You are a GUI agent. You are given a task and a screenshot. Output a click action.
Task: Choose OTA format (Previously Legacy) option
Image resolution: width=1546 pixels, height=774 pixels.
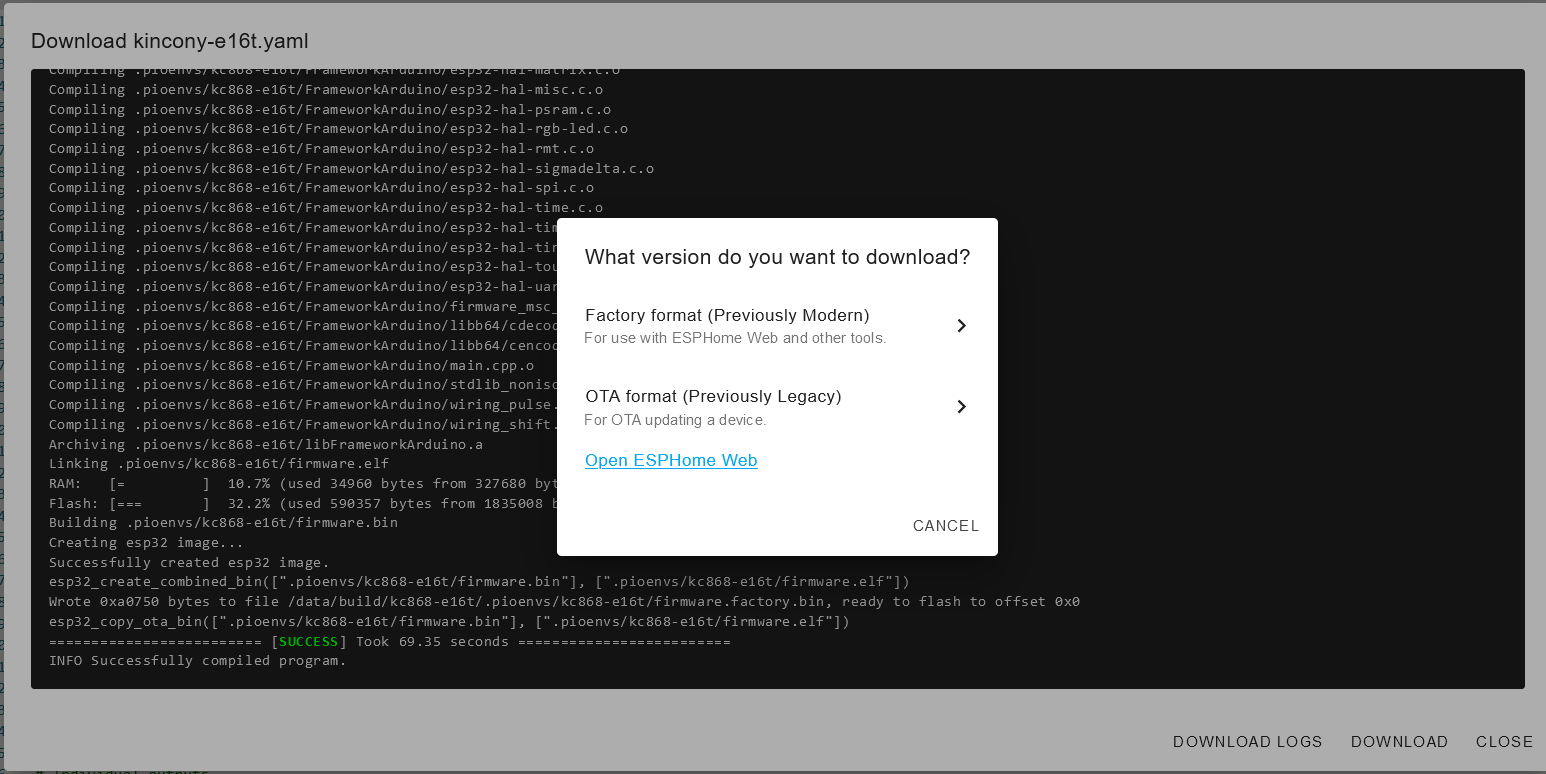tap(777, 407)
